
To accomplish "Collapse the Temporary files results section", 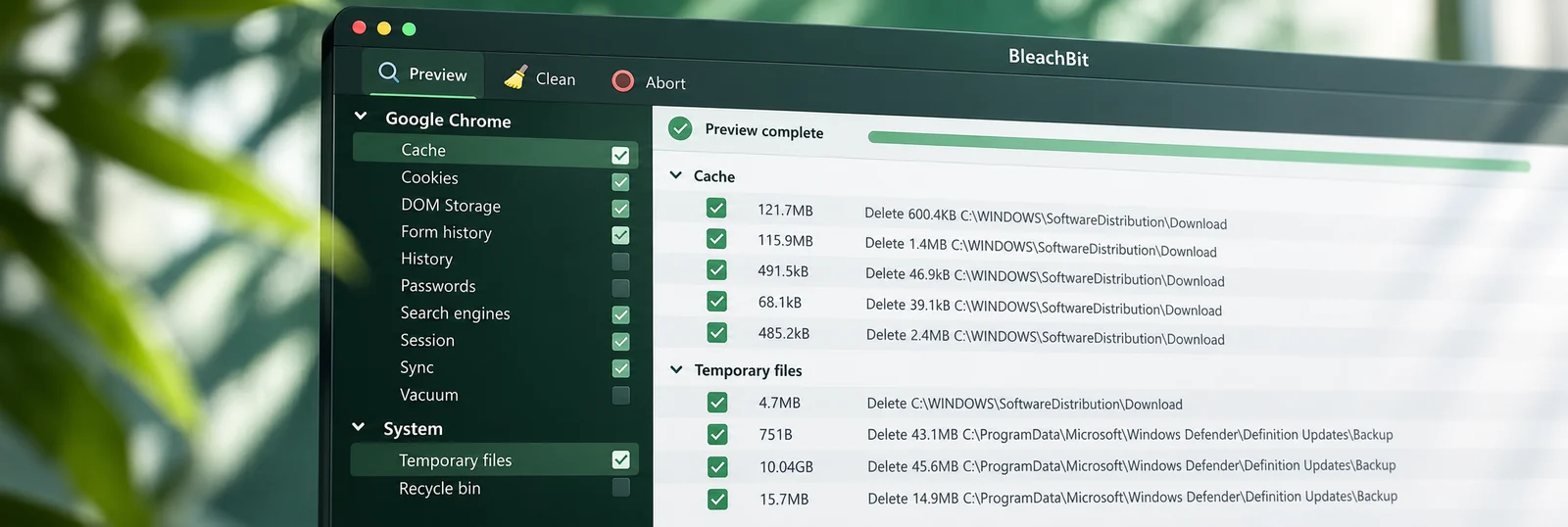I will [676, 369].
